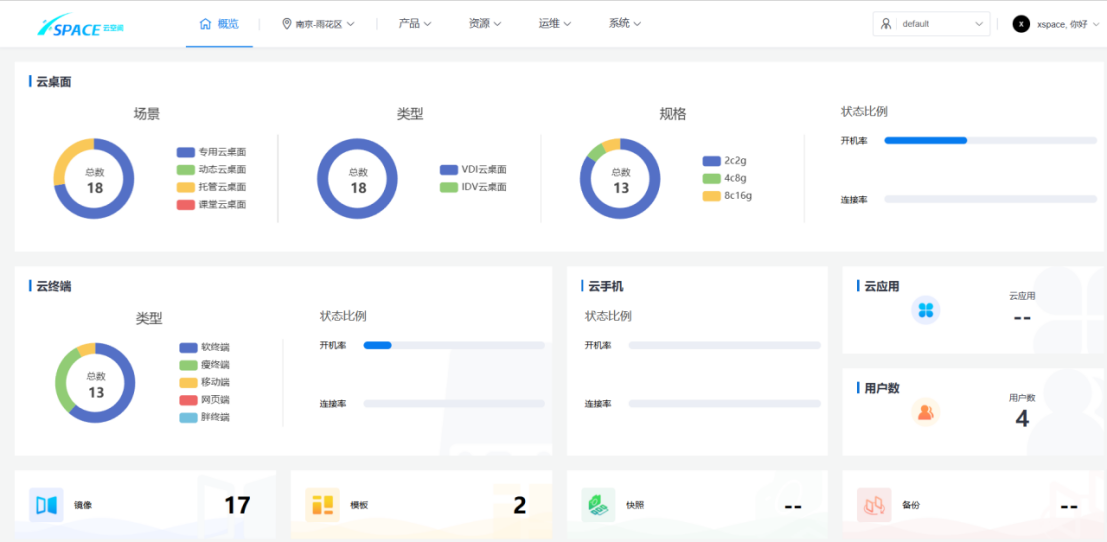Click the xspace user avatar icon
Screen dimensions: 1107x542
(x=1021, y=24)
